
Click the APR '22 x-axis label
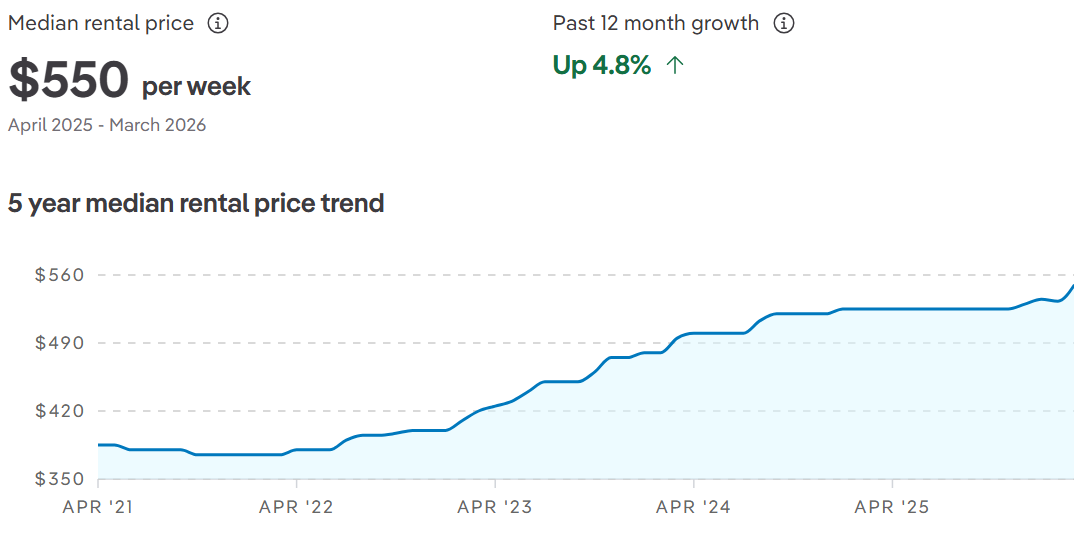pos(296,507)
